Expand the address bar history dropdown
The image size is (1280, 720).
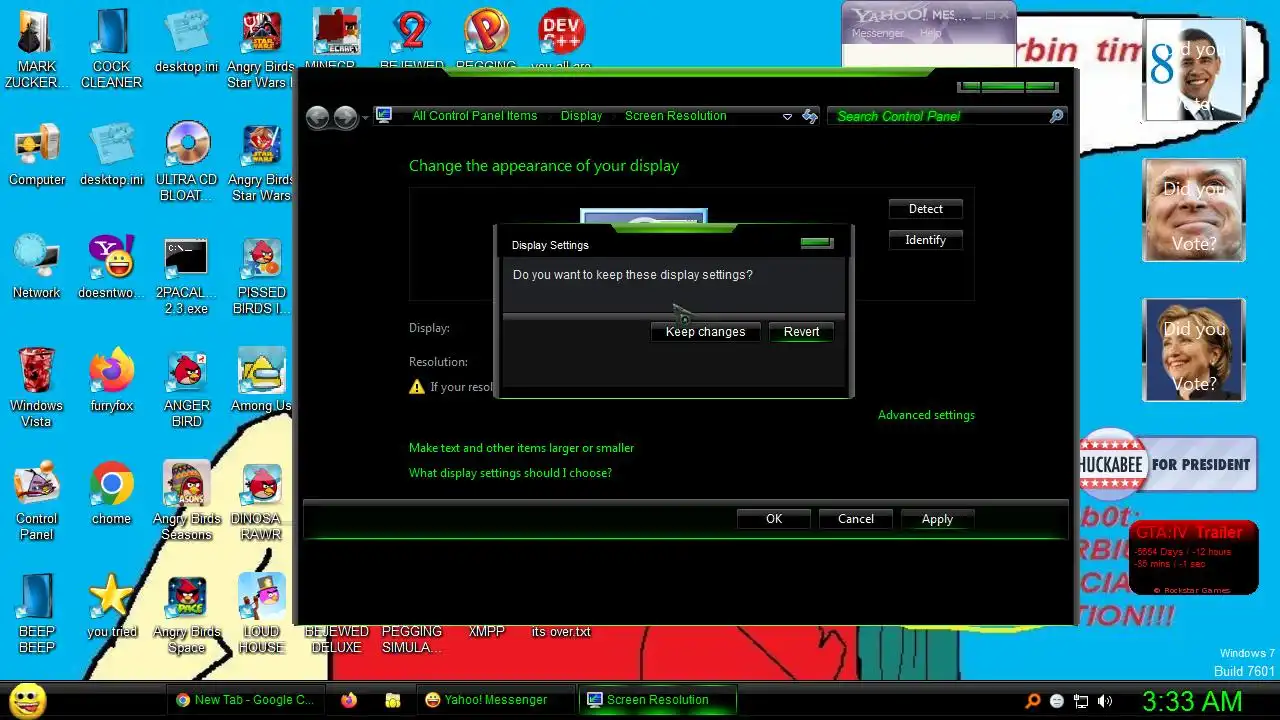point(787,117)
